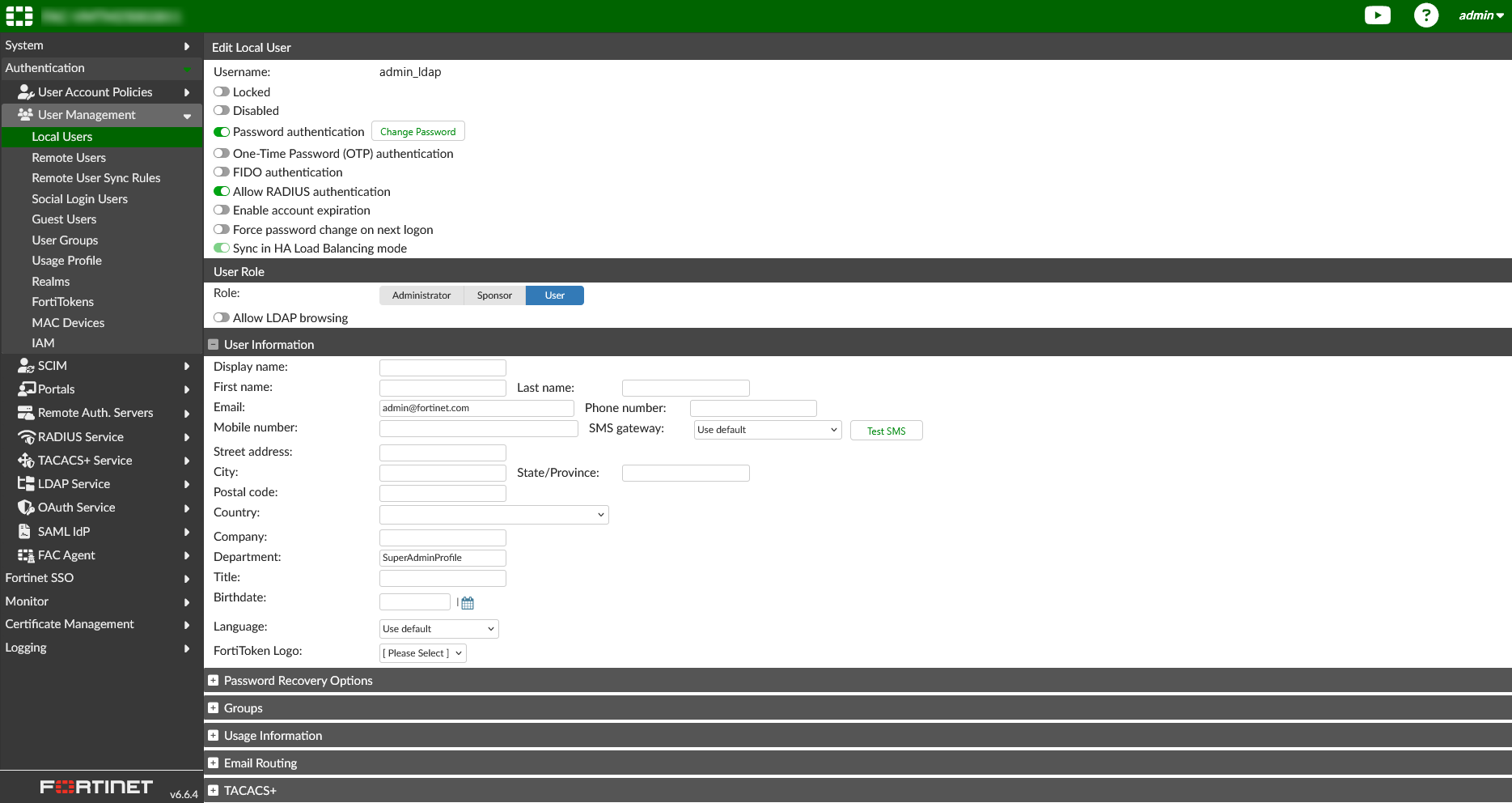Click the RADIUS Service wifi icon
The height and width of the screenshot is (803, 1512).
click(26, 437)
